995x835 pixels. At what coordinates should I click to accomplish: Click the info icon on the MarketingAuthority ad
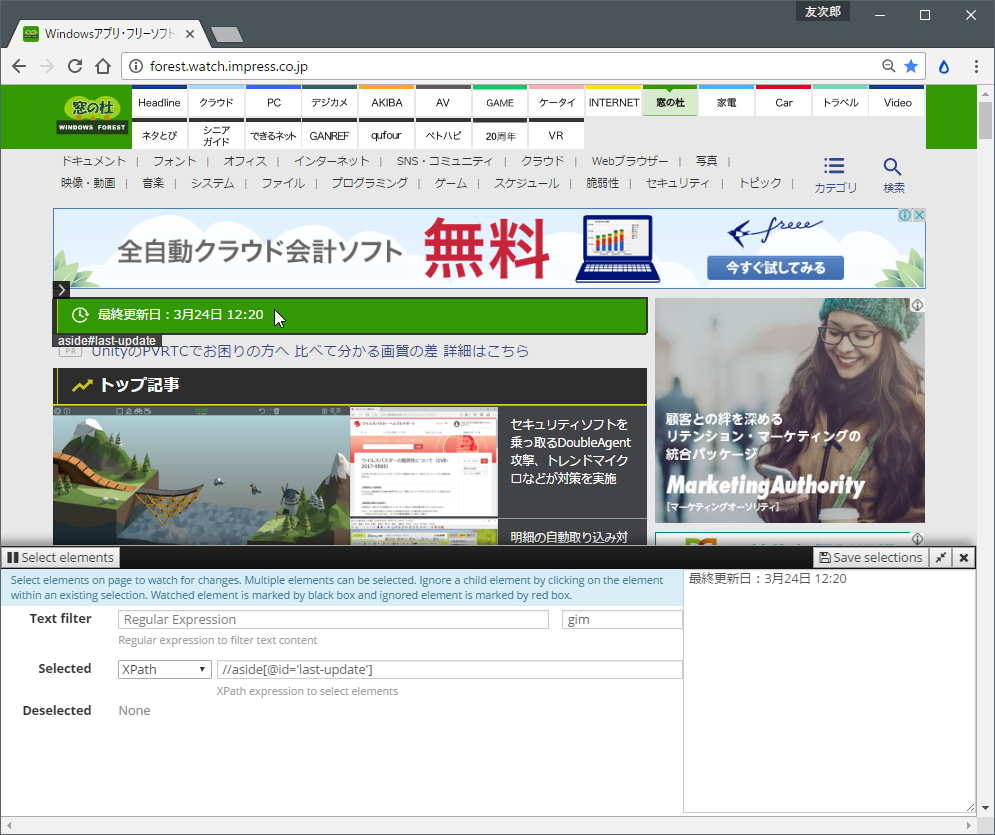tap(916, 304)
